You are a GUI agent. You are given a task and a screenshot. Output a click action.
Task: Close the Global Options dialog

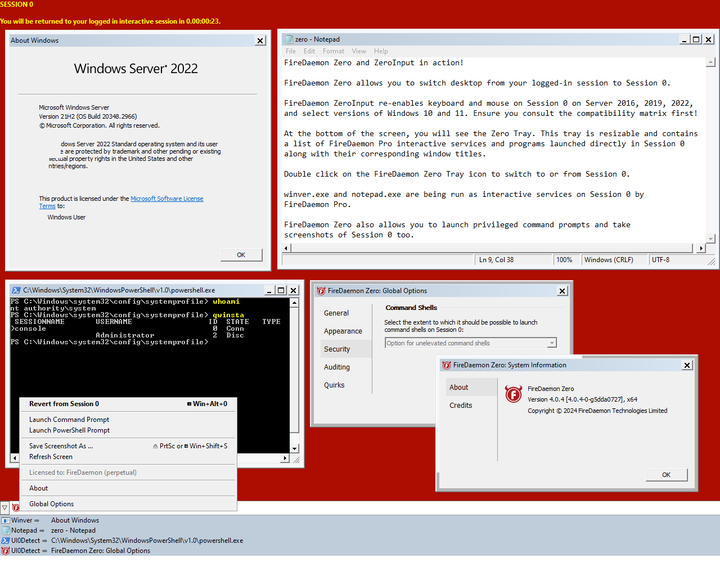pos(562,291)
